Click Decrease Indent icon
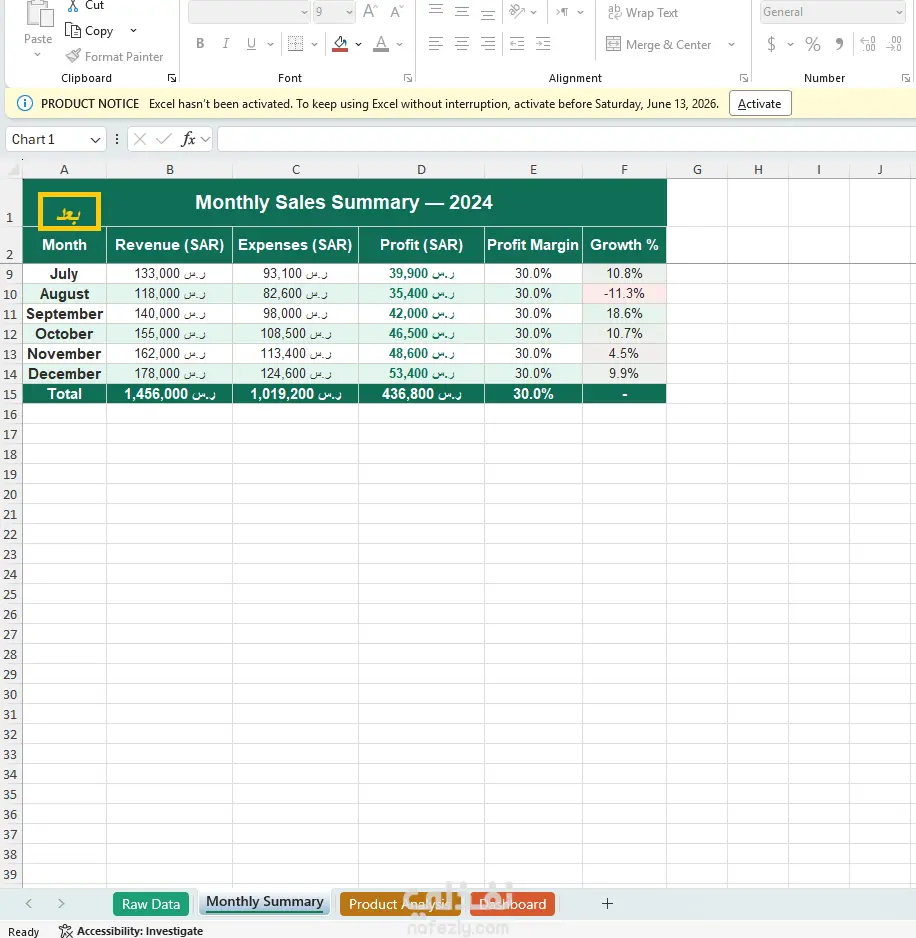 517,44
